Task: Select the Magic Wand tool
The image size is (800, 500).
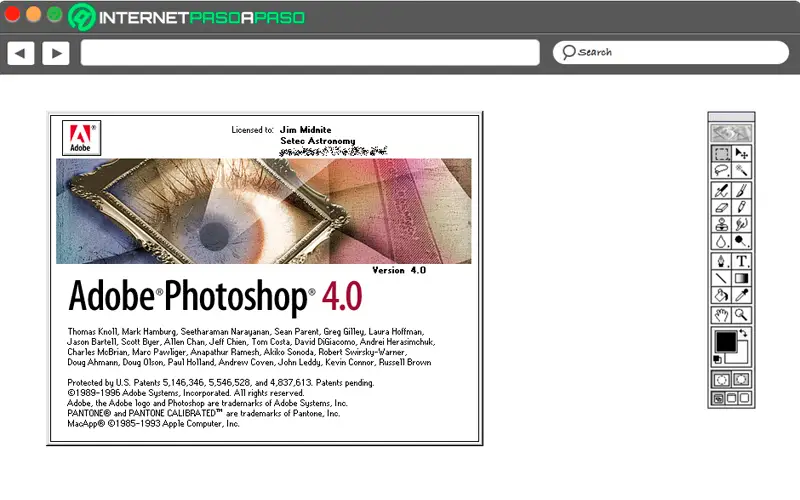Action: click(741, 170)
